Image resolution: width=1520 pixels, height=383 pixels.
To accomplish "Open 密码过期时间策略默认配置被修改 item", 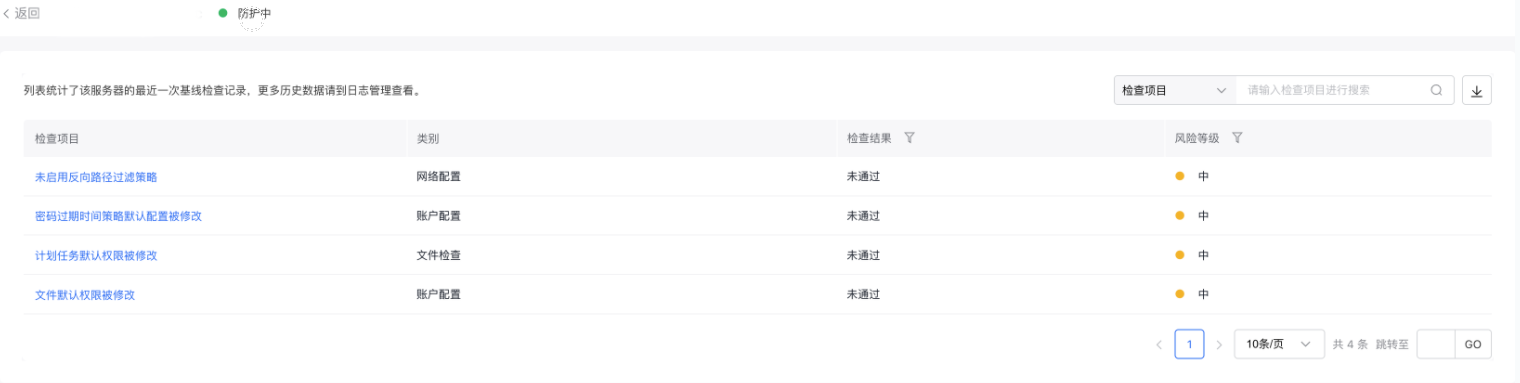I will tap(118, 216).
